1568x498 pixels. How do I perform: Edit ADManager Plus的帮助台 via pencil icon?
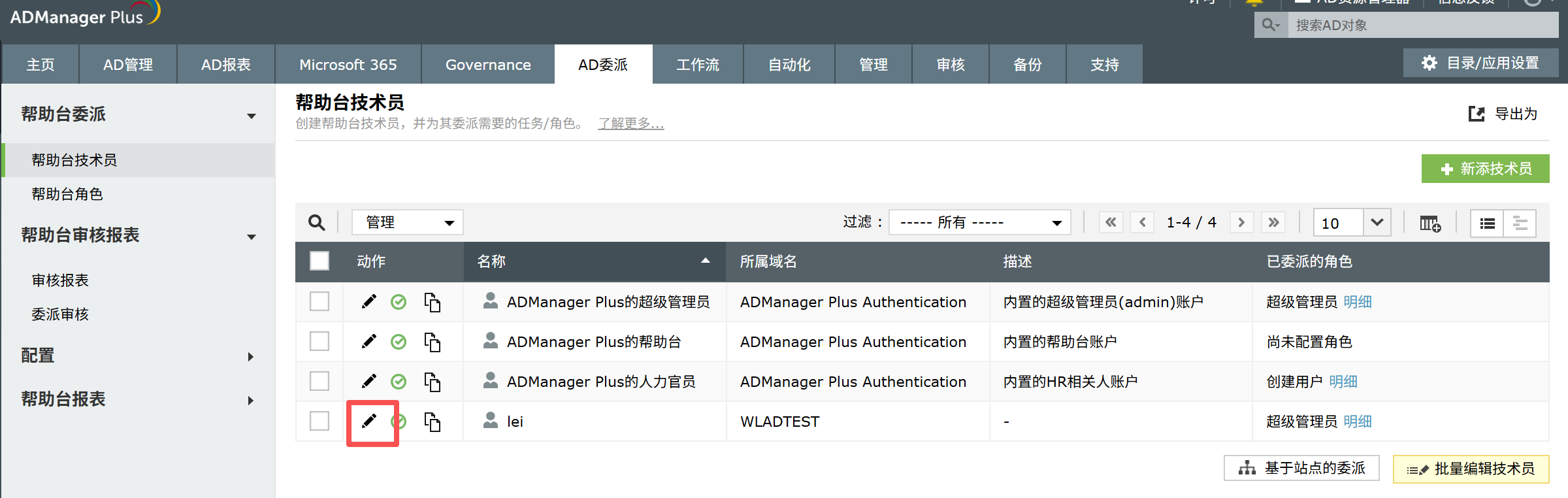coord(369,341)
